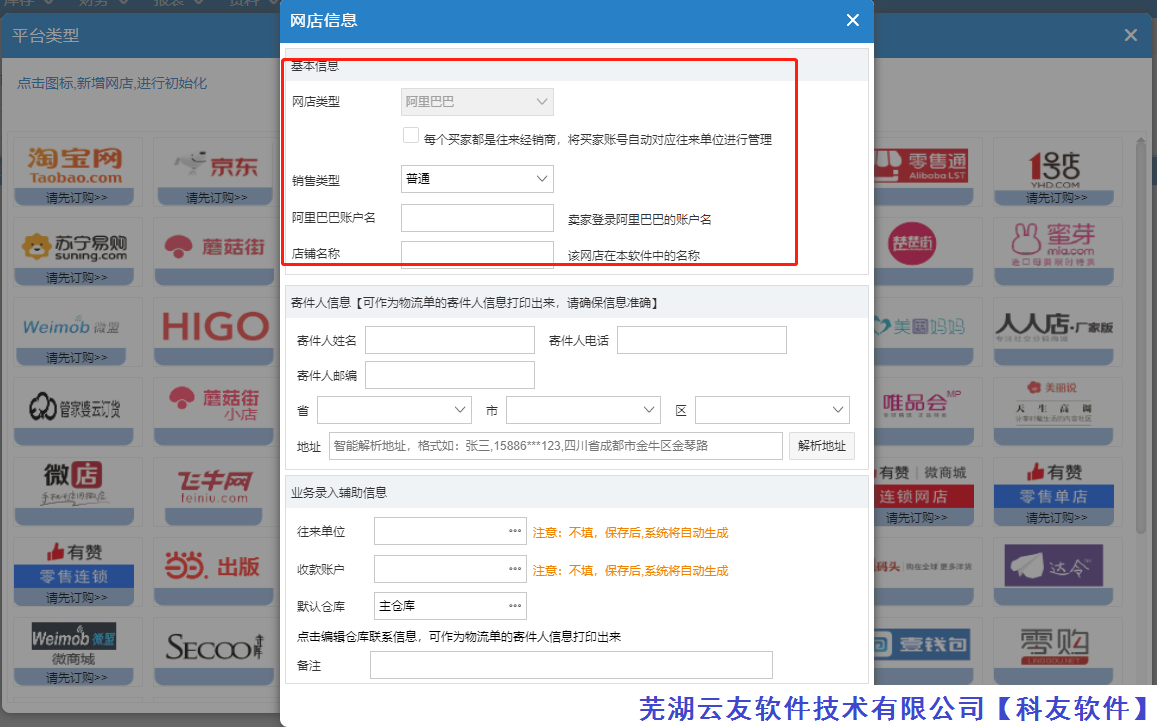The width and height of the screenshot is (1157, 727).
Task: Select the 达令 platform icon
Action: pos(1054,566)
